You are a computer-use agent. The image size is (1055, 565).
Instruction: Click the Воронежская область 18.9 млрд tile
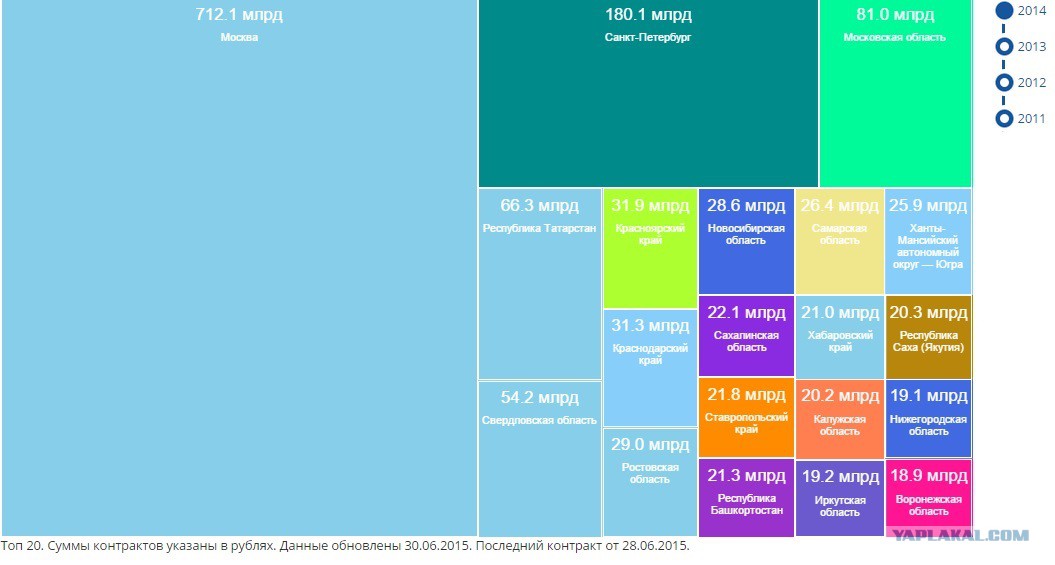[x=929, y=498]
